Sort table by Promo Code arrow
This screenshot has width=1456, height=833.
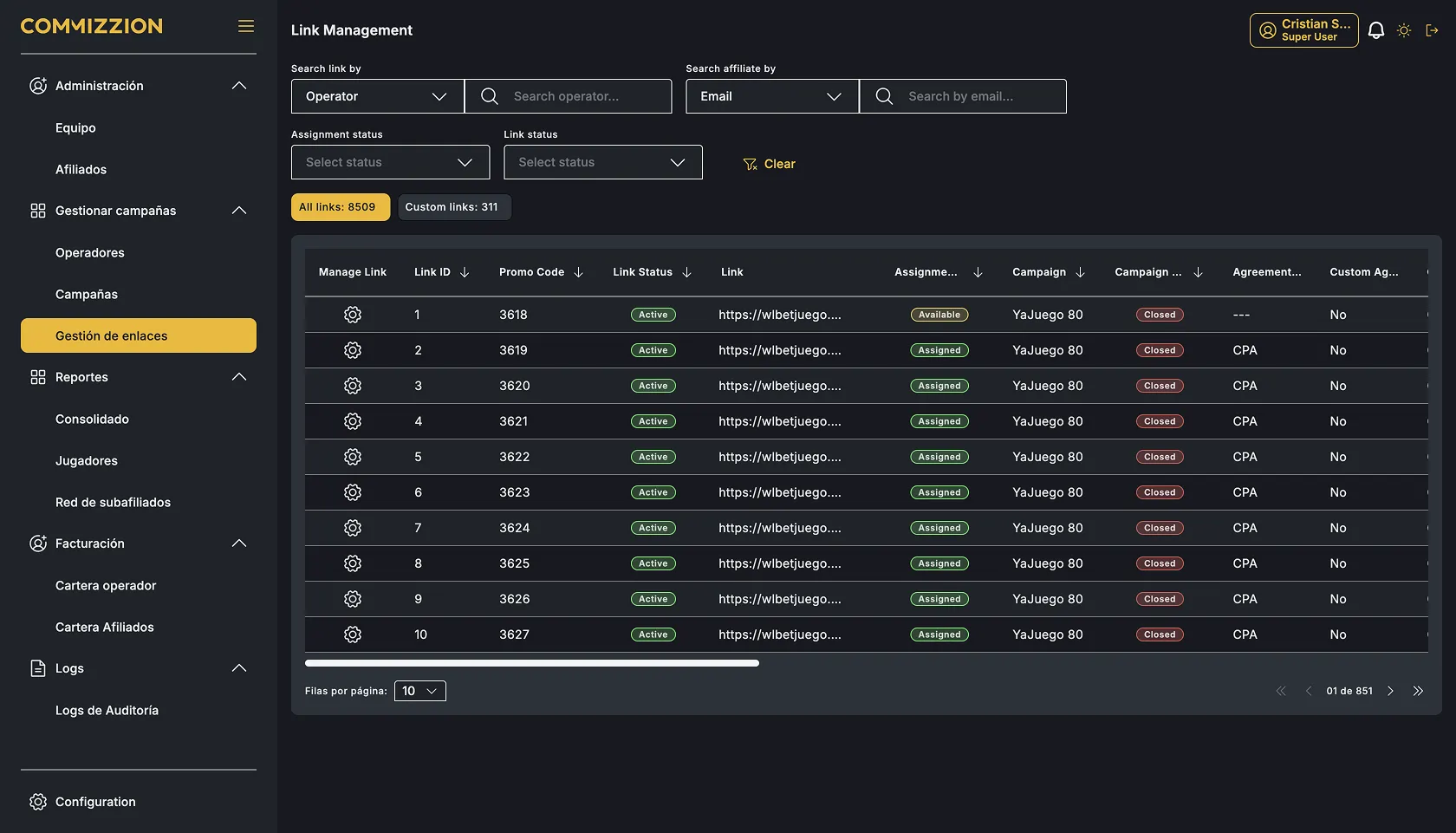point(578,272)
